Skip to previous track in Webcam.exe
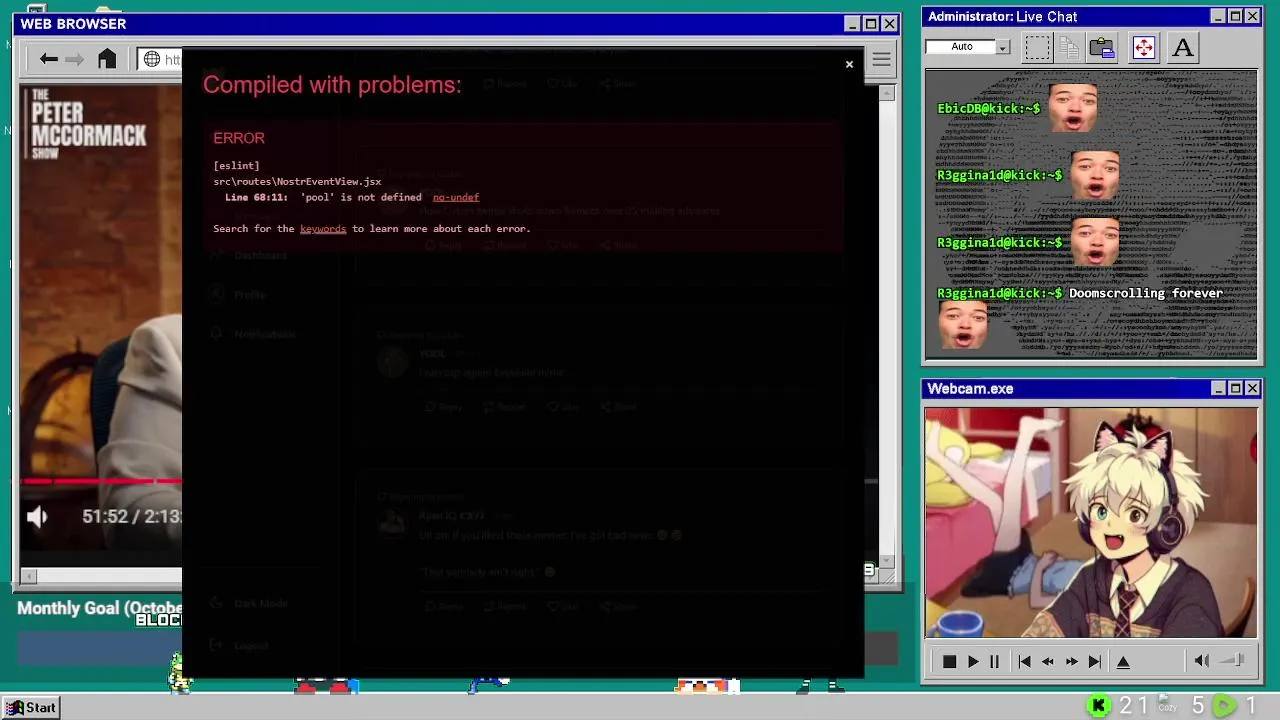Image resolution: width=1280 pixels, height=720 pixels. 1024,662
